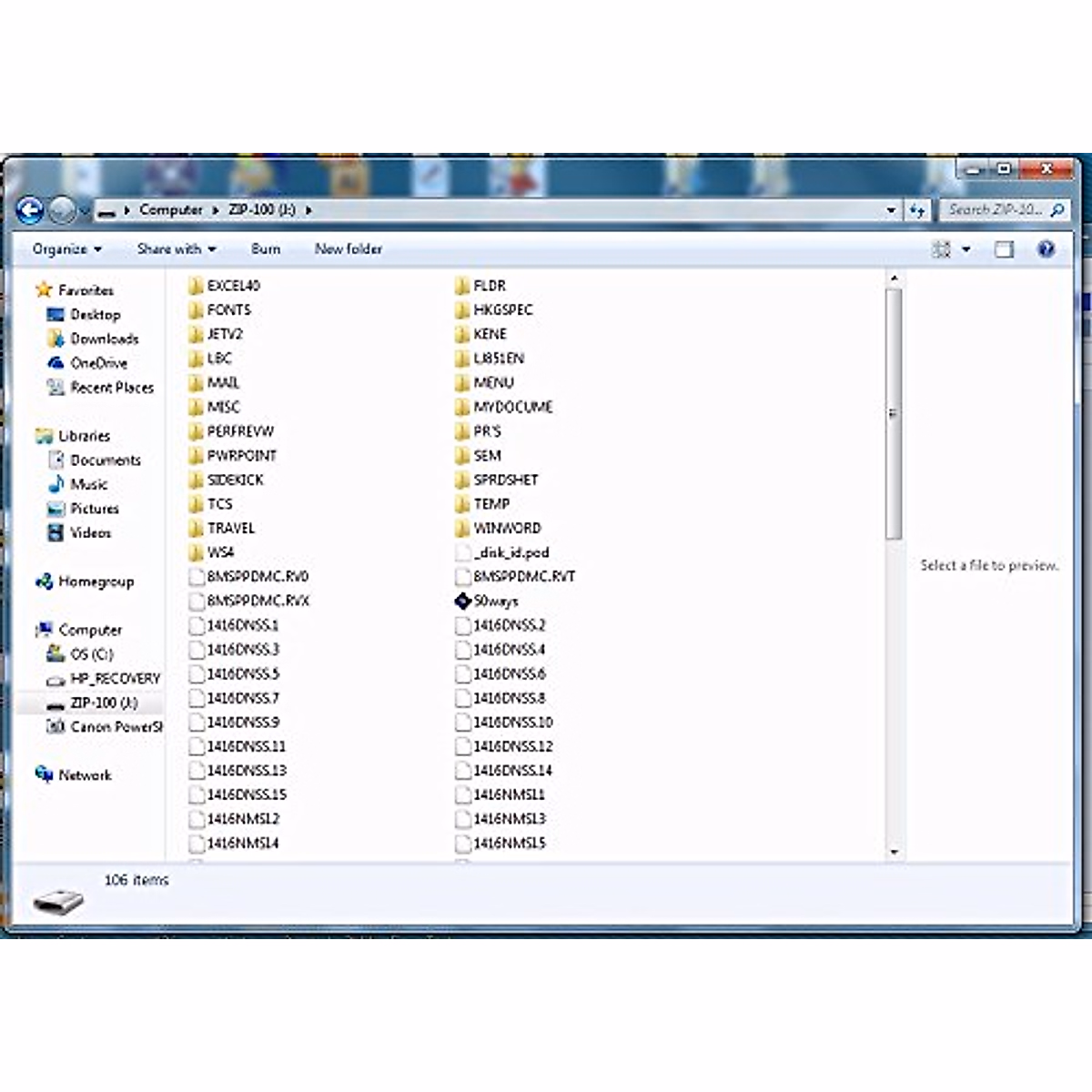Screen dimensions: 1092x1092
Task: Open the view options dropdown arrow
Action: (x=966, y=249)
